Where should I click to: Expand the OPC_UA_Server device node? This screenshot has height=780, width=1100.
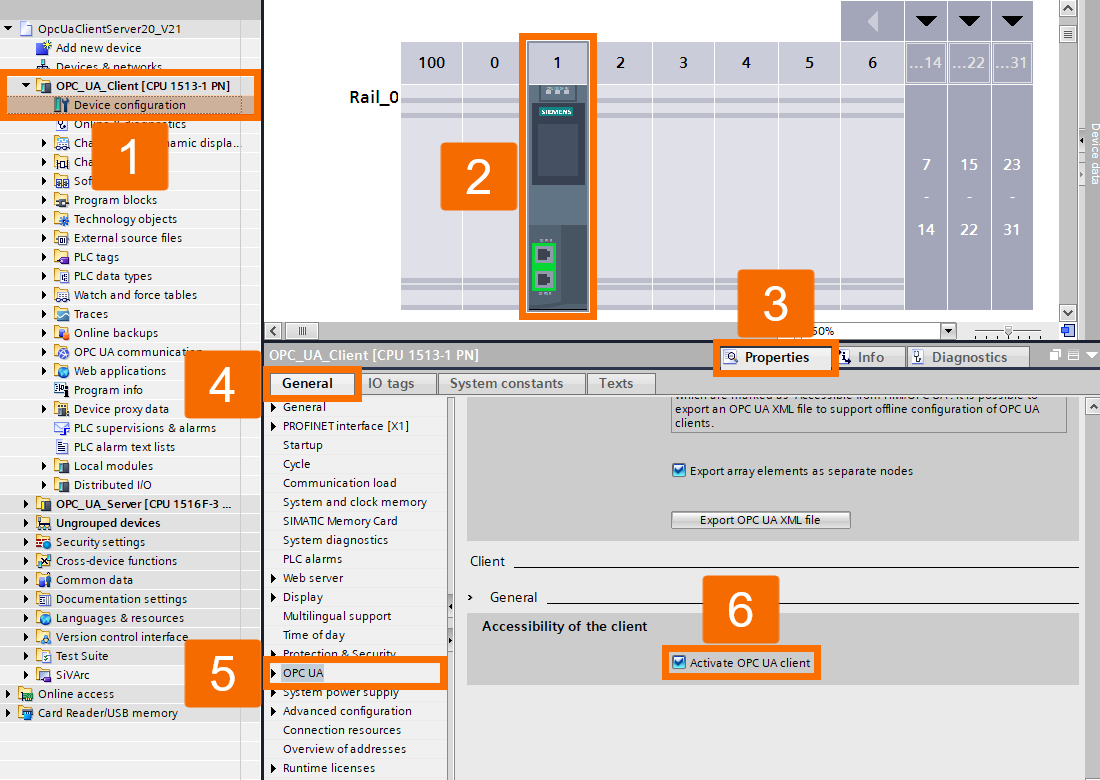26,504
